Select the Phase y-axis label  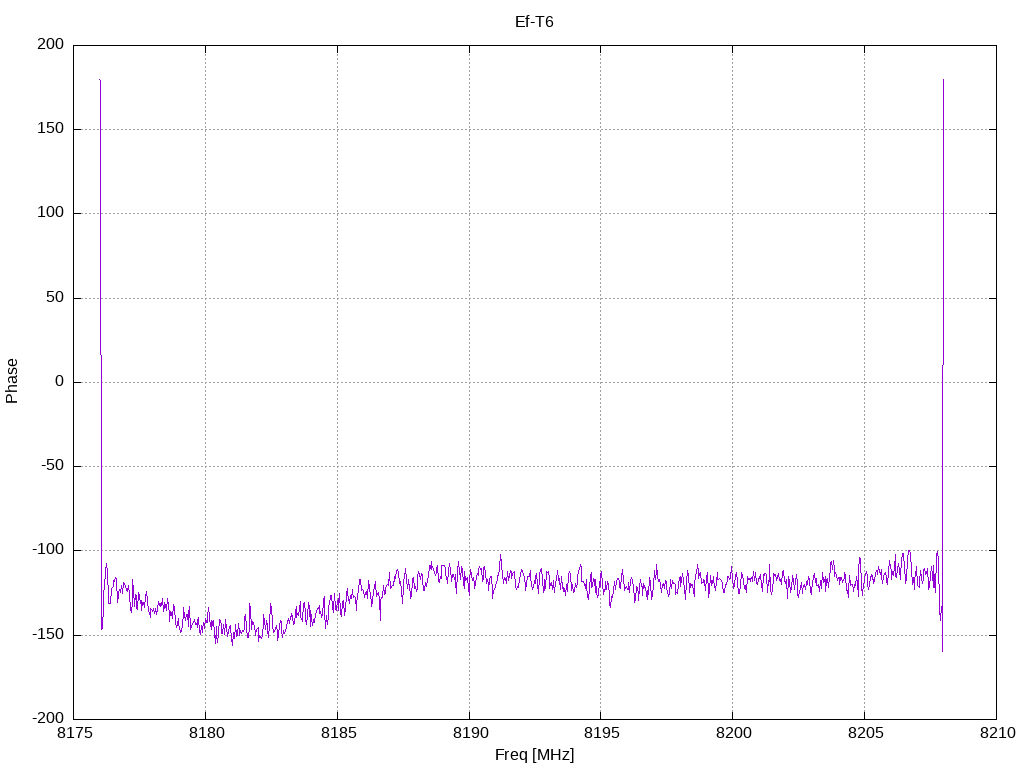pyautogui.click(x=12, y=381)
